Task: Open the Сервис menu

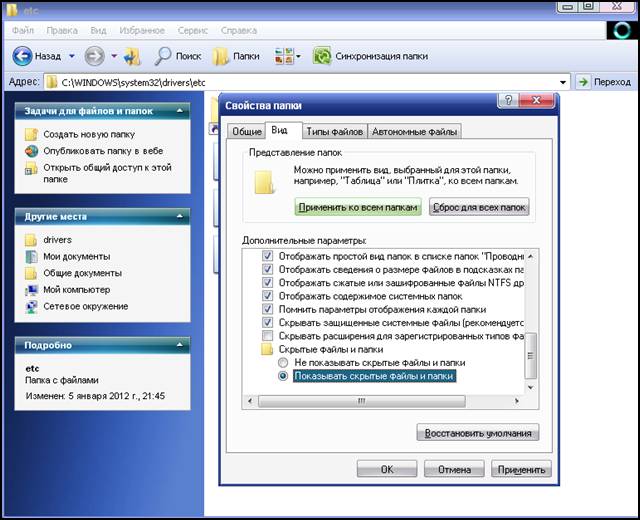Action: [193, 31]
